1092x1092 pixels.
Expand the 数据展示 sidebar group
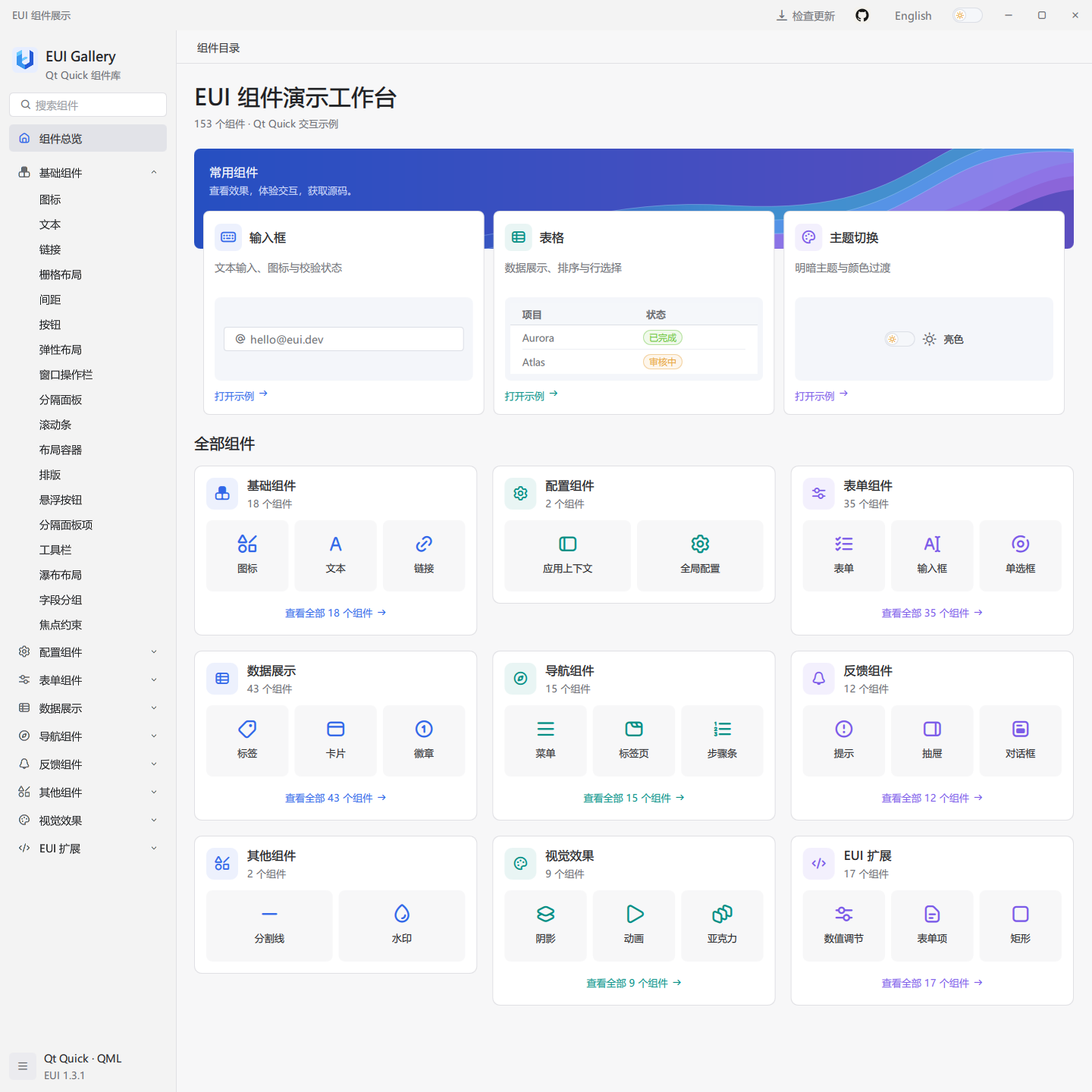[x=88, y=708]
